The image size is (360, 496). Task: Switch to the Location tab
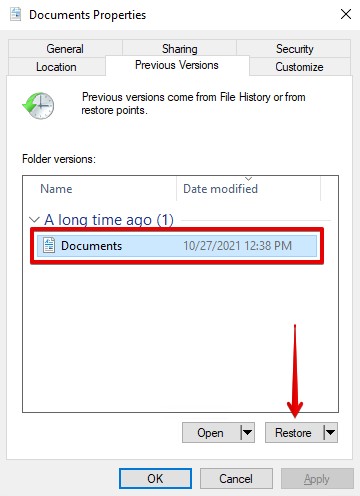(x=56, y=67)
